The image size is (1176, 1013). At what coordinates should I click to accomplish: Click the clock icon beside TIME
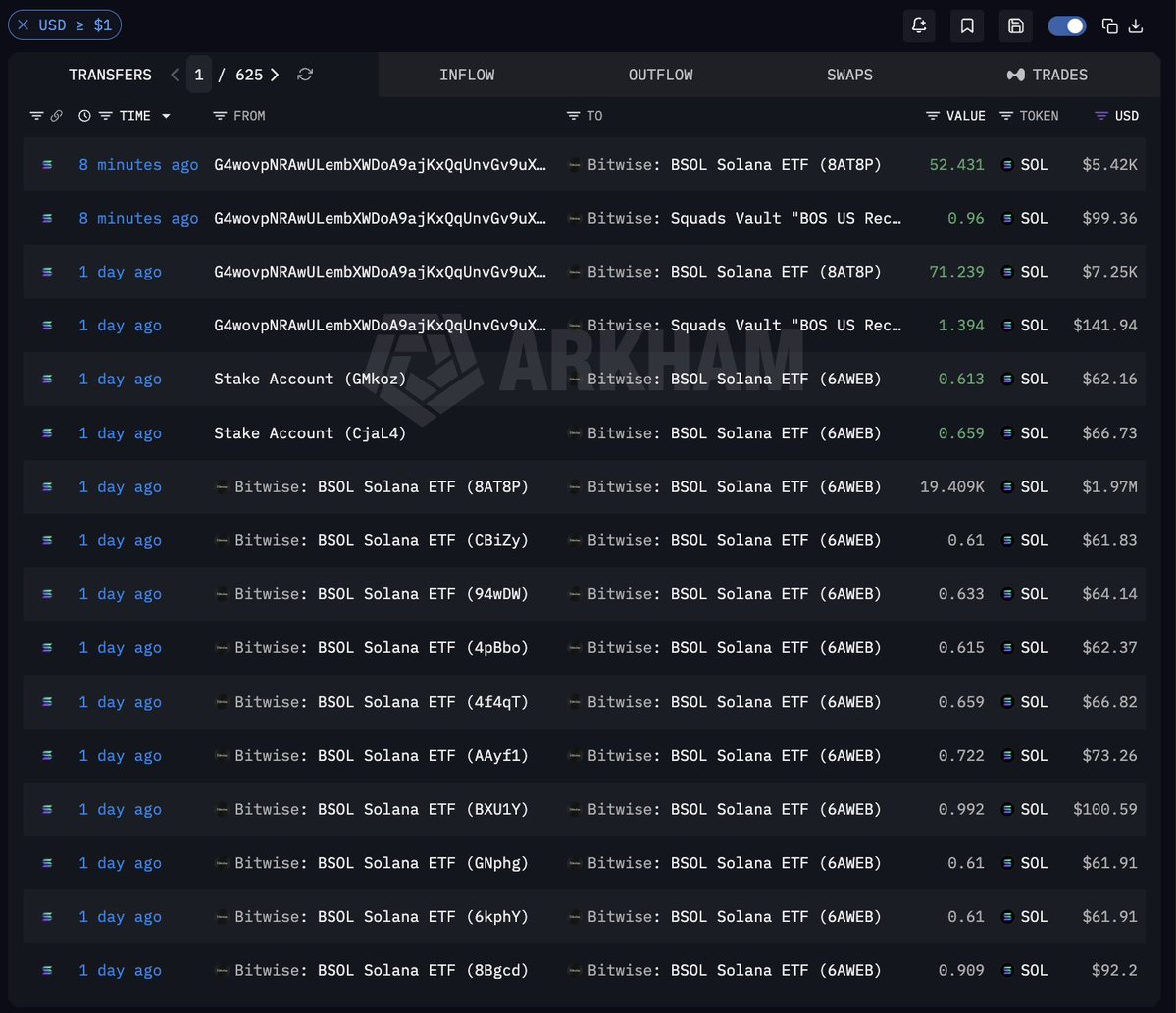(84, 116)
